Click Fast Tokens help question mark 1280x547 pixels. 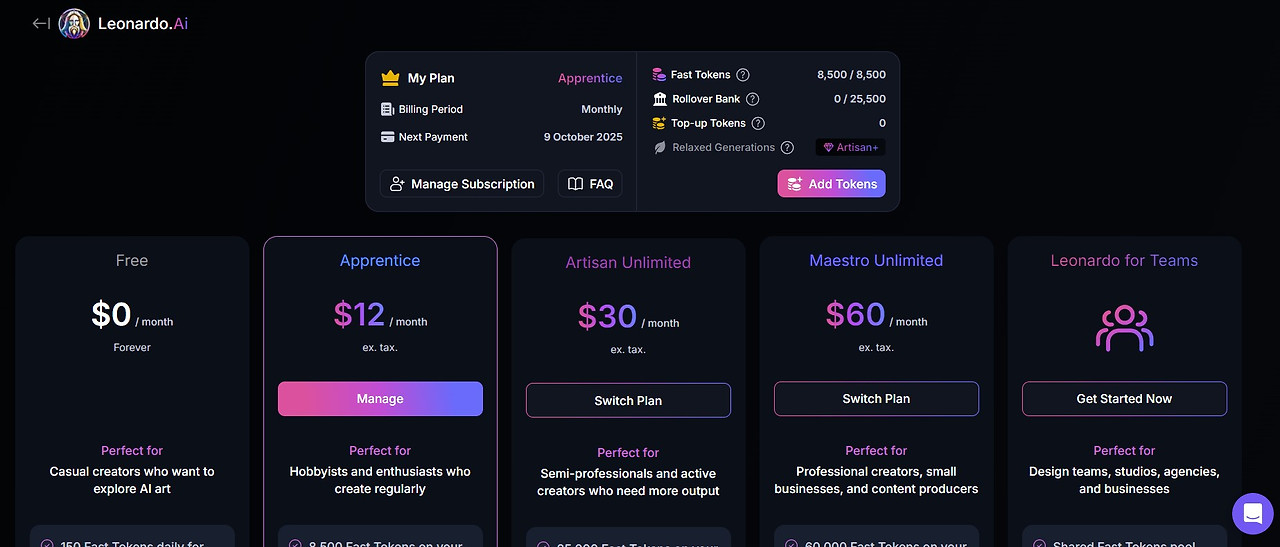[742, 75]
